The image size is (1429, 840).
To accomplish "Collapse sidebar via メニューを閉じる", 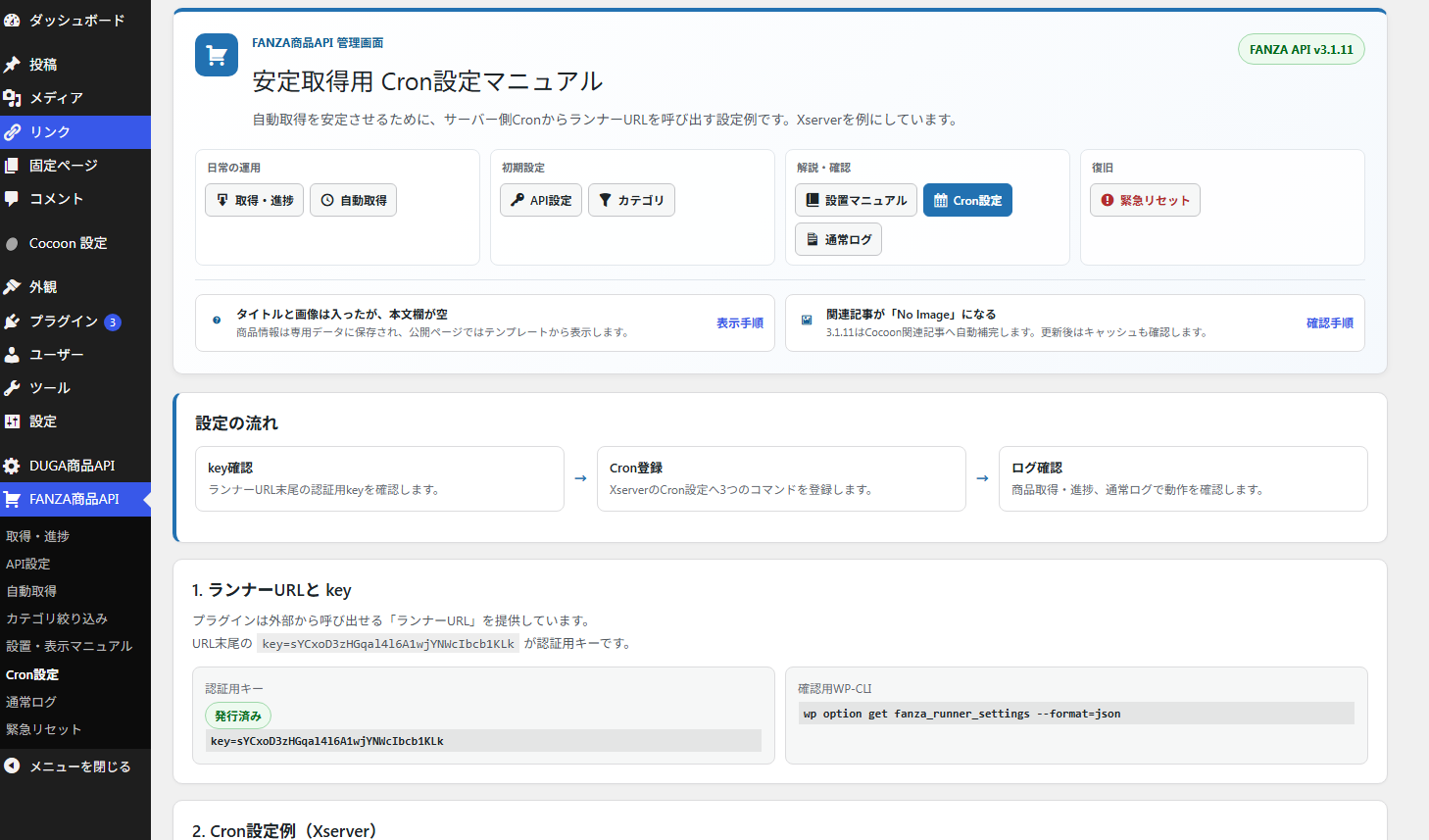I will click(x=75, y=766).
